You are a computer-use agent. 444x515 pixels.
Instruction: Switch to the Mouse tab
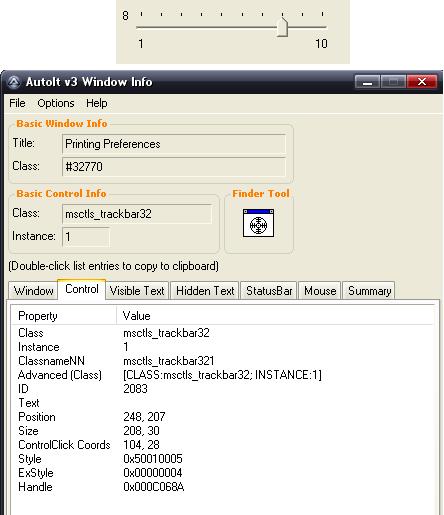pos(320,291)
